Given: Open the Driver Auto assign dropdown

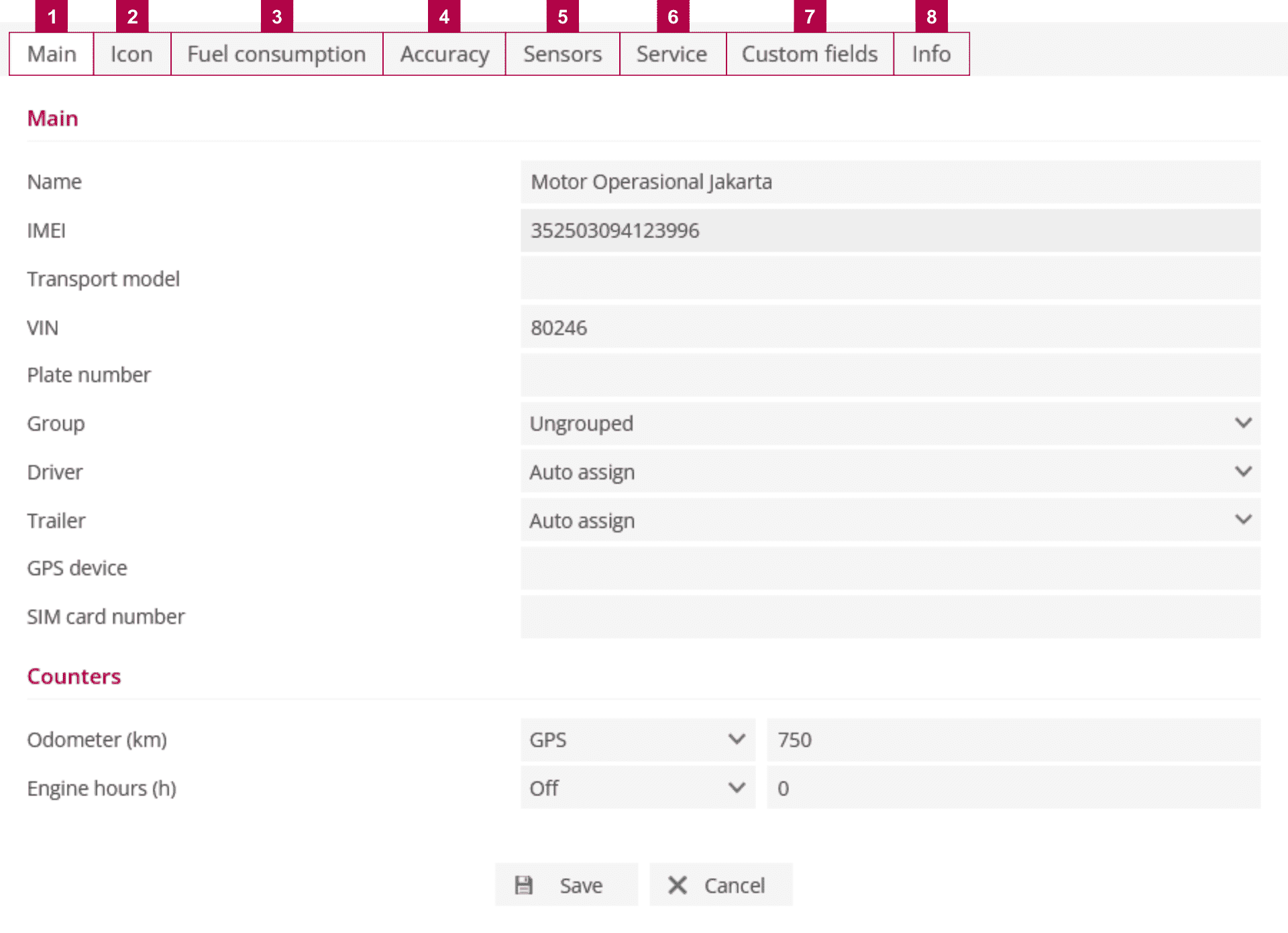Looking at the screenshot, I should tap(890, 472).
